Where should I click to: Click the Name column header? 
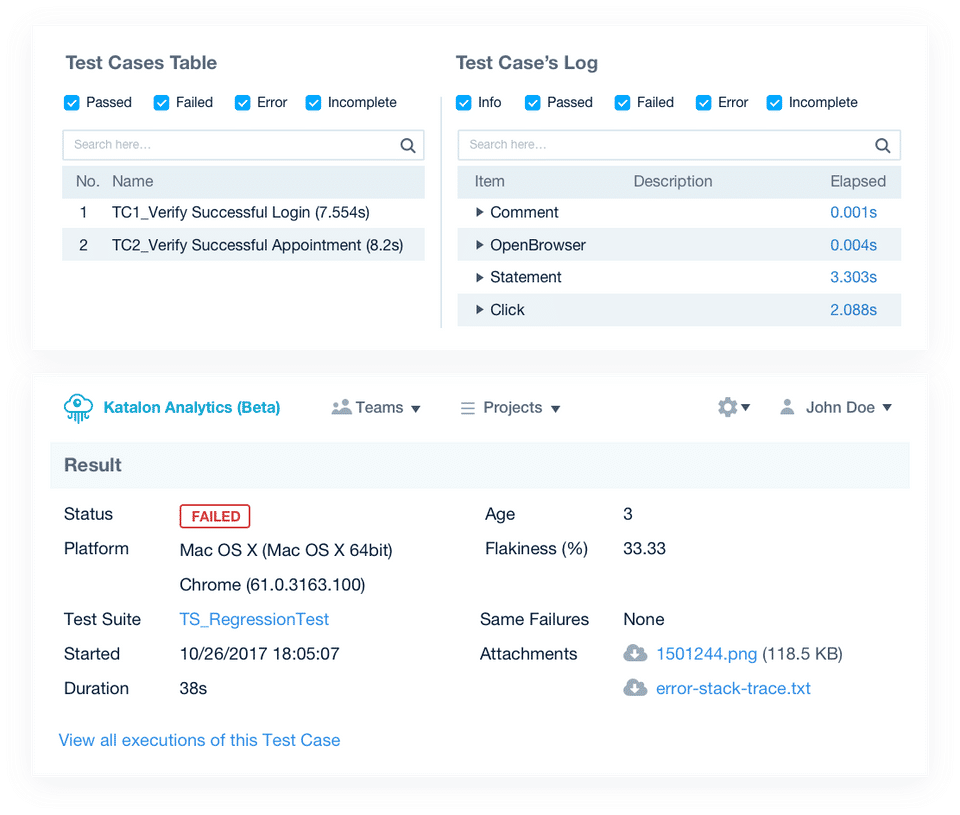click(x=132, y=181)
